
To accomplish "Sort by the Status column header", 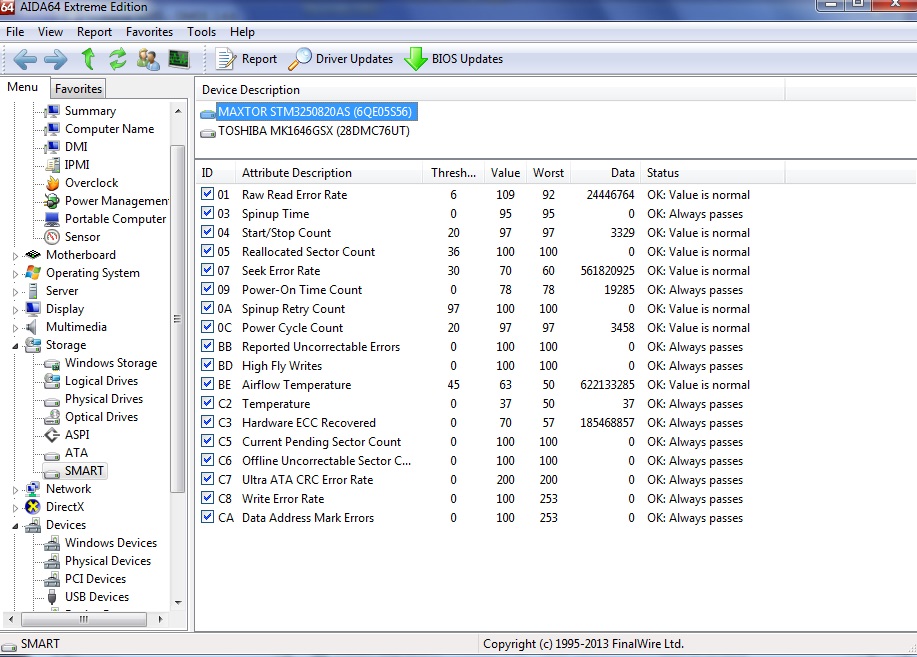I will (x=712, y=173).
